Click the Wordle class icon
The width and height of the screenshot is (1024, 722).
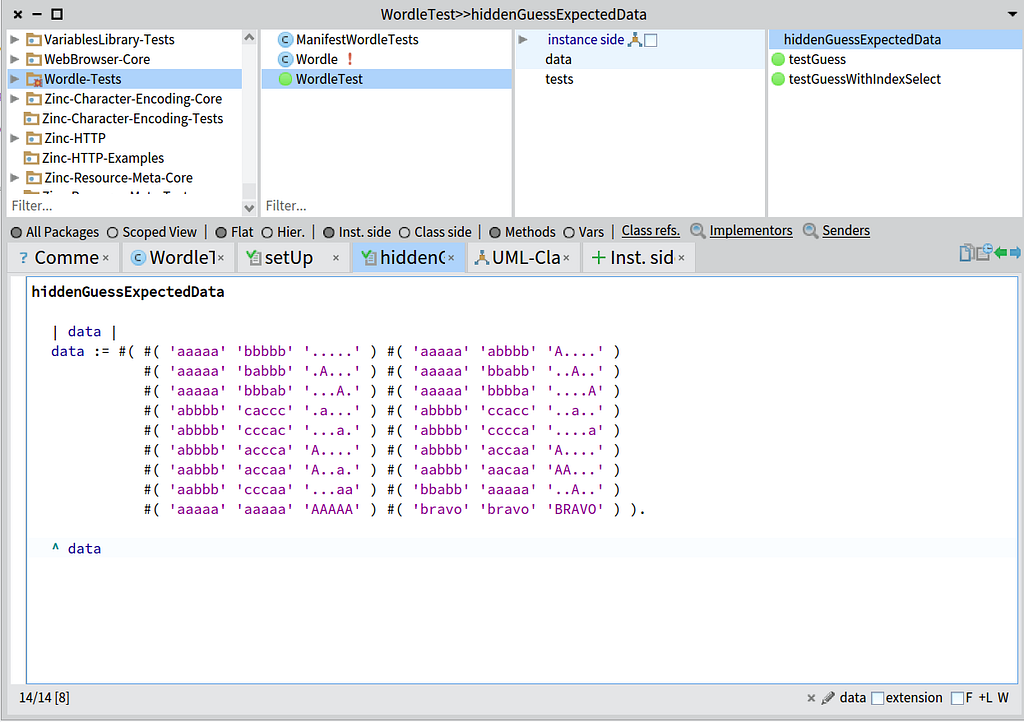click(x=285, y=59)
